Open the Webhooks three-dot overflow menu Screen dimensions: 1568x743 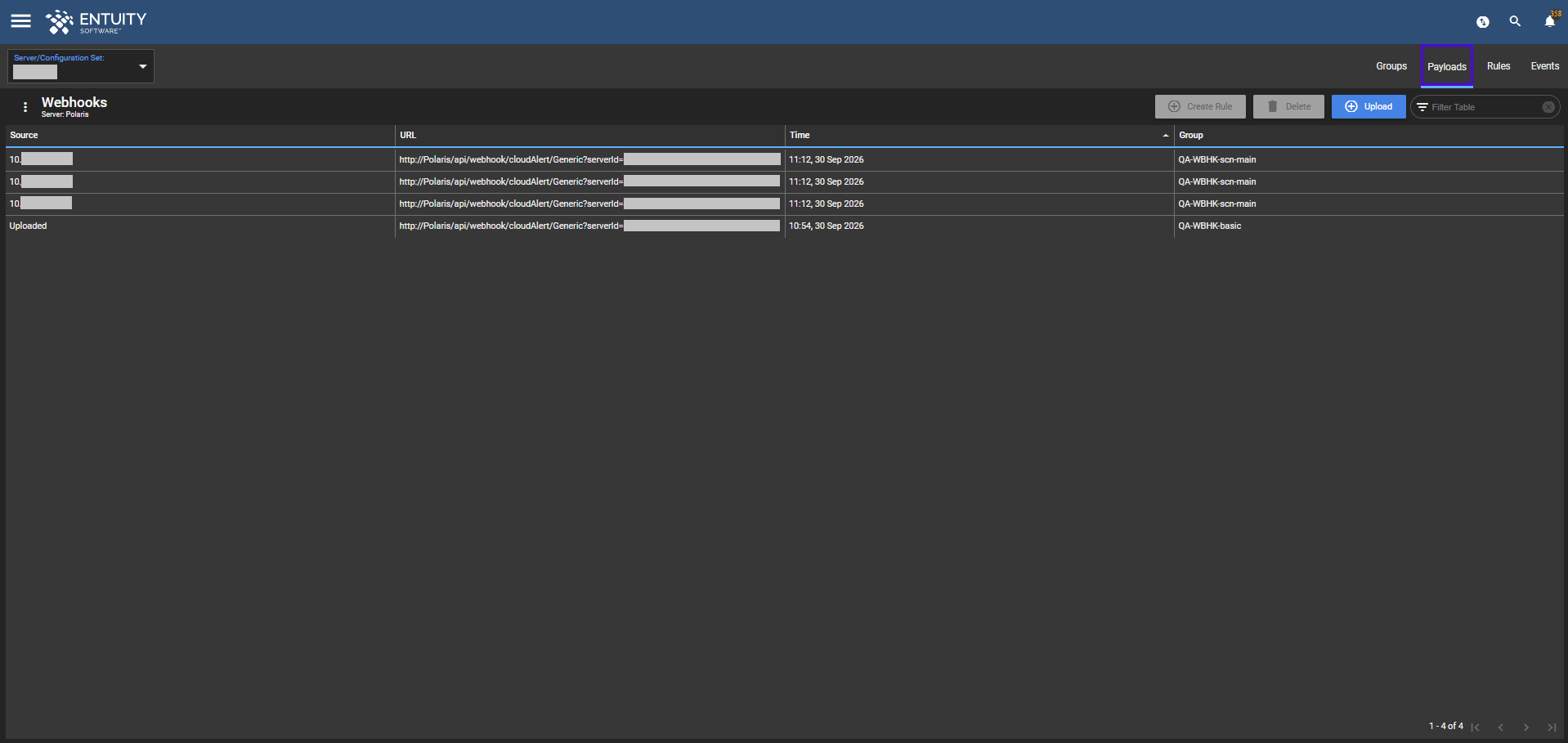[x=25, y=107]
